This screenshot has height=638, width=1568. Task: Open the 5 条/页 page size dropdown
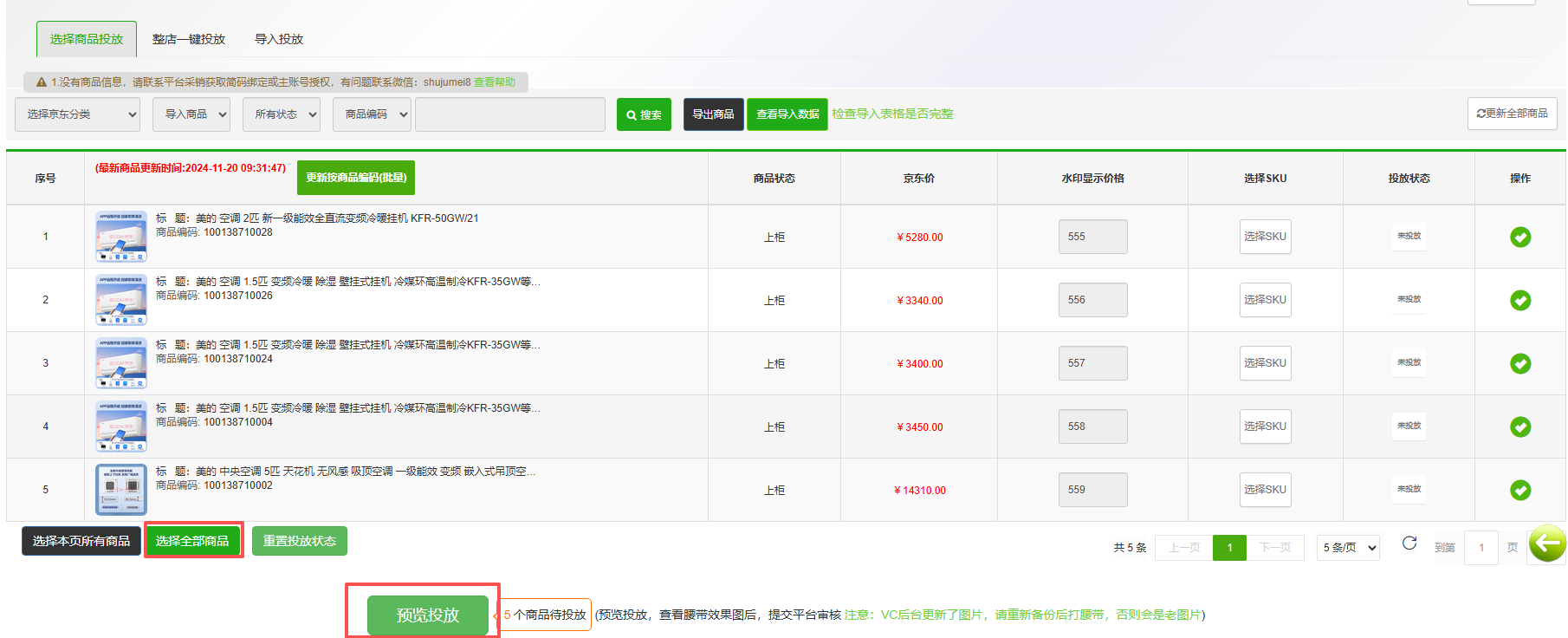click(1349, 548)
